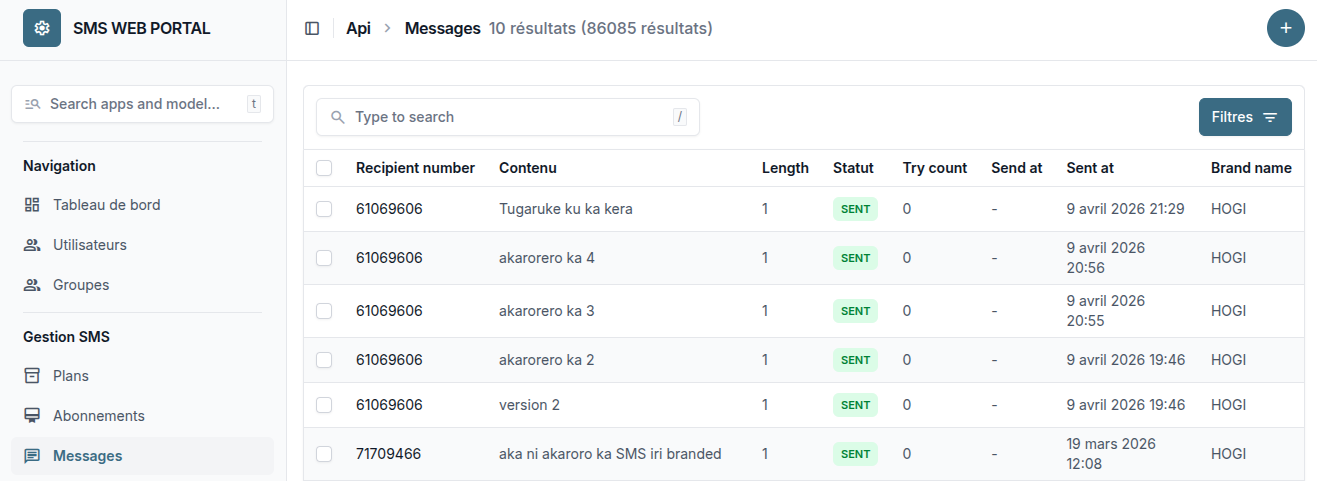Check the row for version 2
1317x481 pixels.
click(324, 405)
